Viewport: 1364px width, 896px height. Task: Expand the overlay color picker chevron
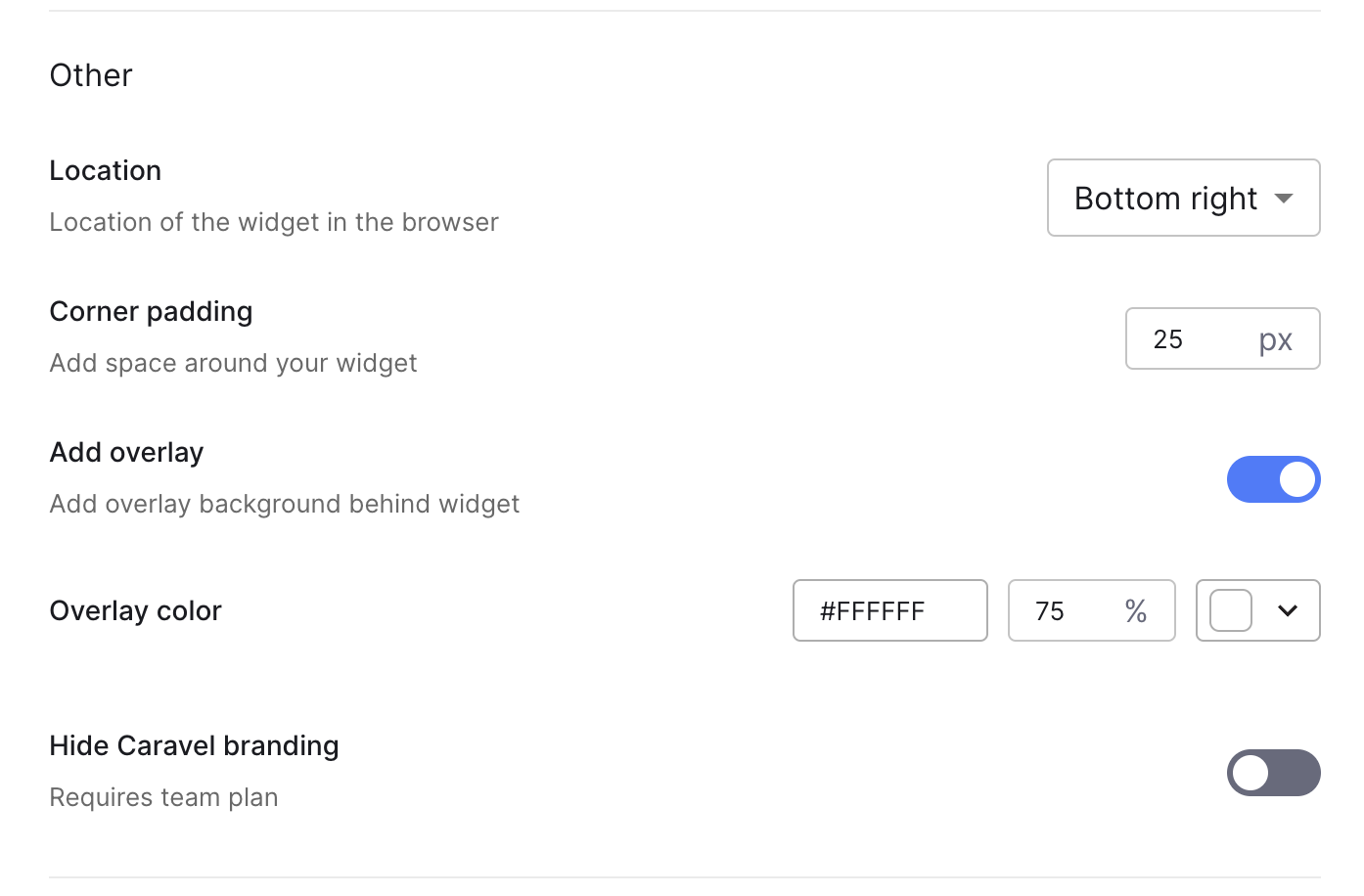pos(1288,611)
